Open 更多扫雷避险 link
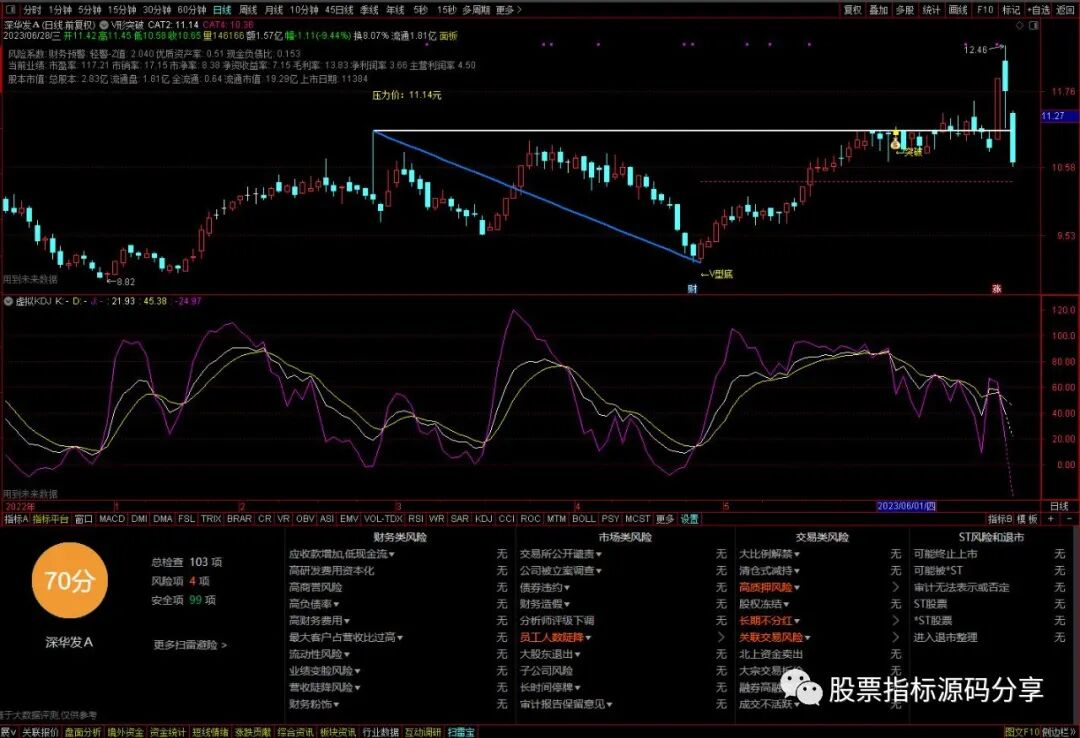 click(189, 645)
